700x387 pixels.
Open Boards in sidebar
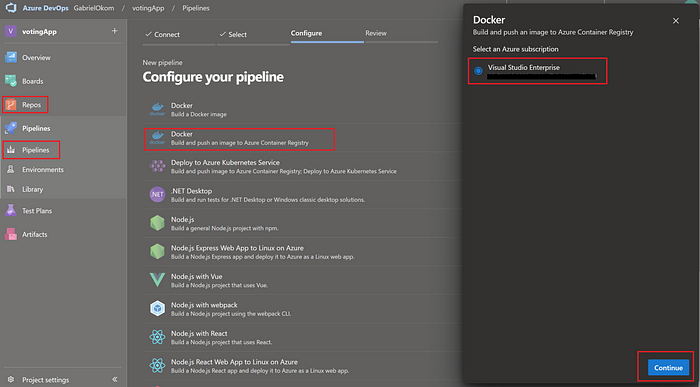(x=33, y=81)
